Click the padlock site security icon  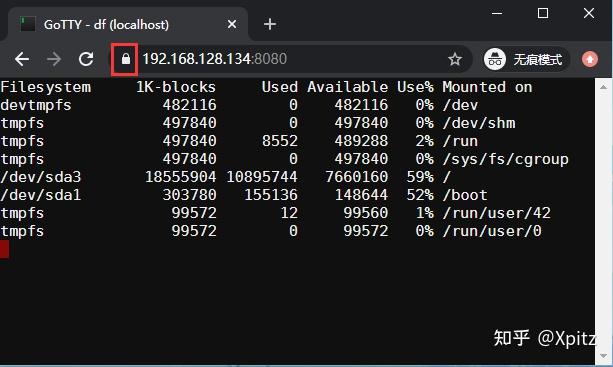(x=125, y=59)
